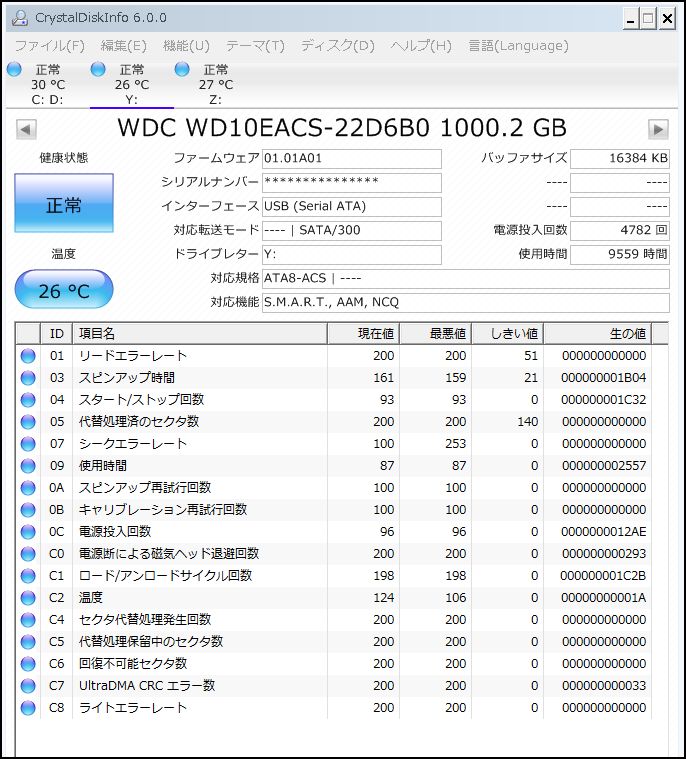Click the masked serial number field

coord(352,183)
